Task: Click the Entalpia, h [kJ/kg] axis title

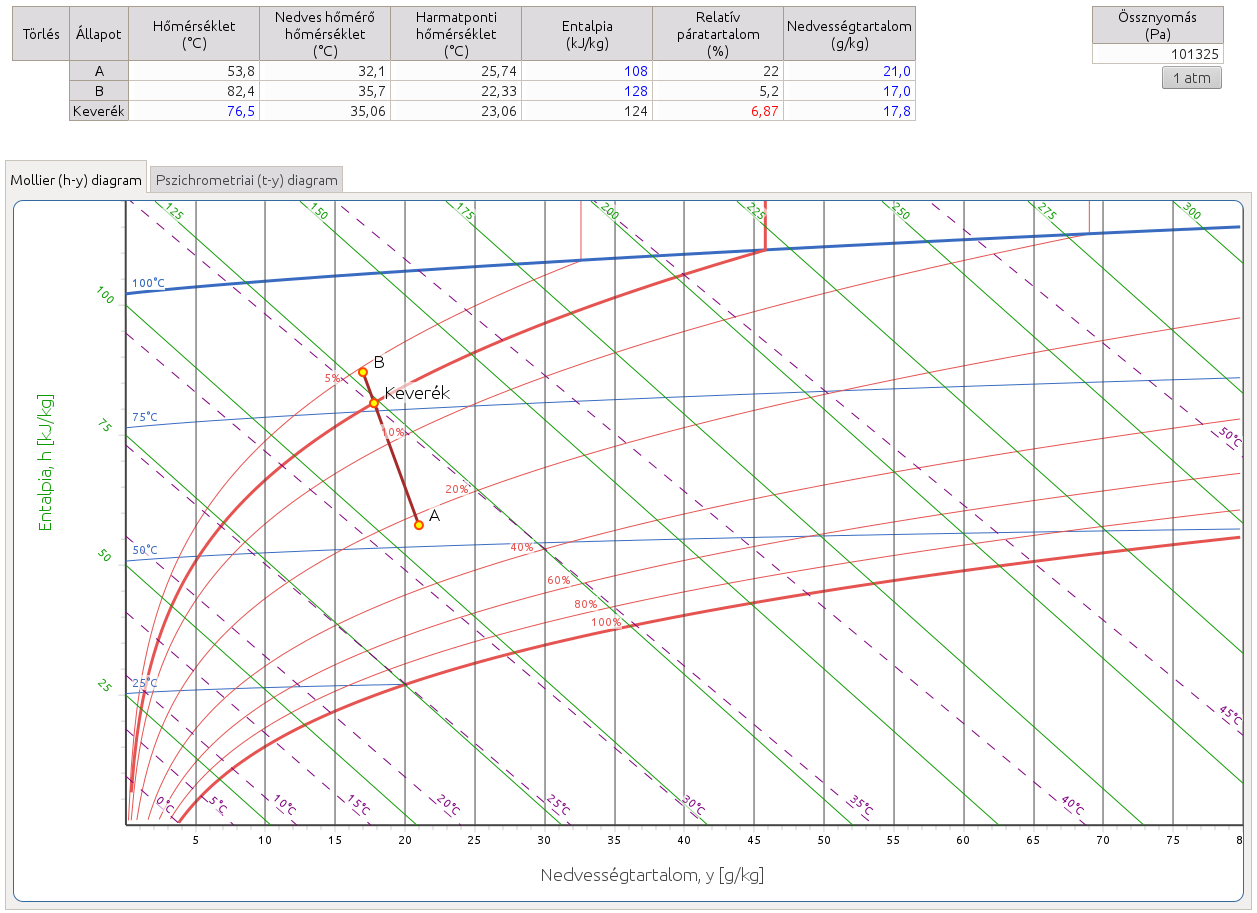Action: point(46,462)
